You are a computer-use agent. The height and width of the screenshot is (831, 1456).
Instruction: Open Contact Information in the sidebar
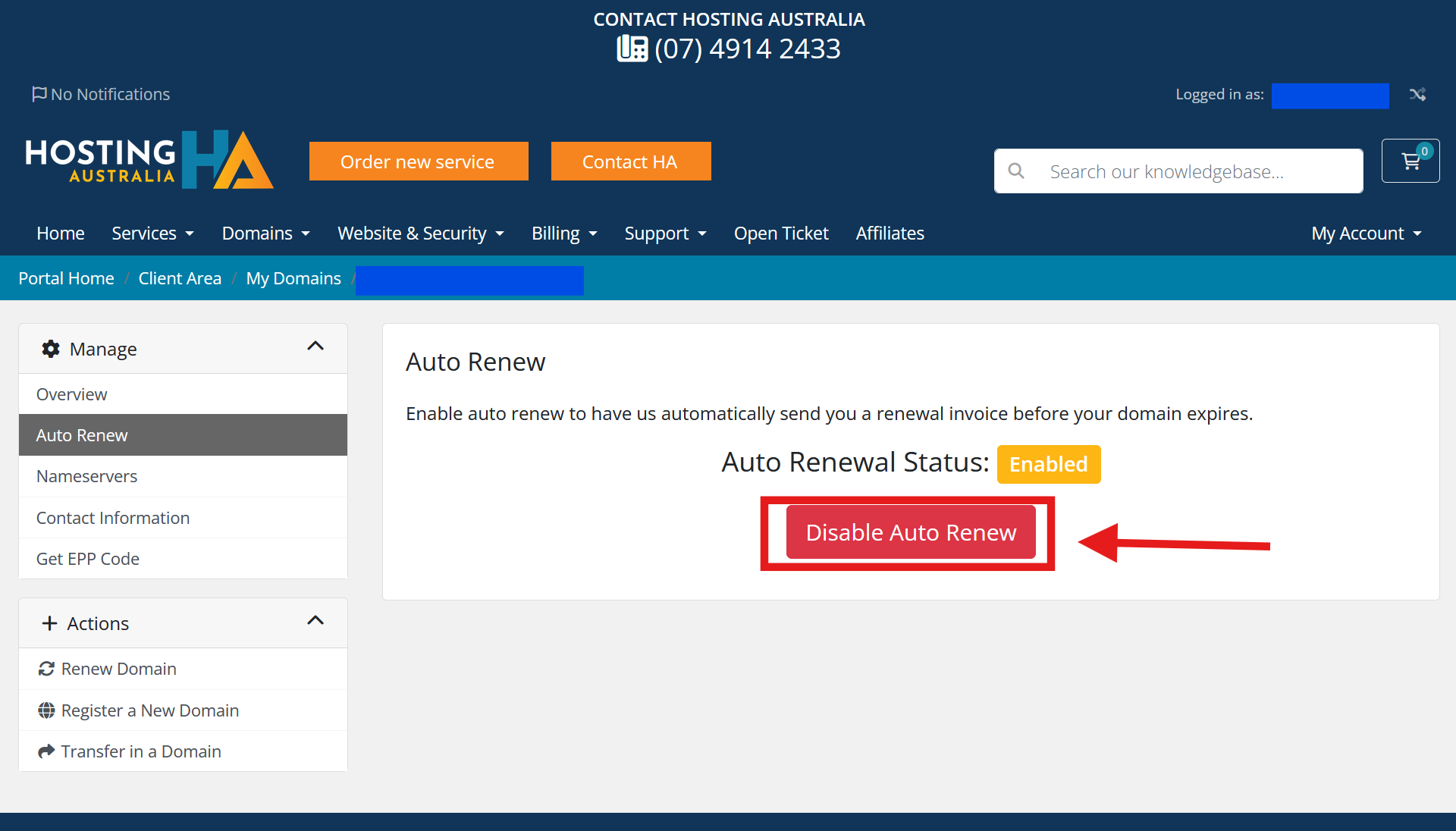pos(183,518)
